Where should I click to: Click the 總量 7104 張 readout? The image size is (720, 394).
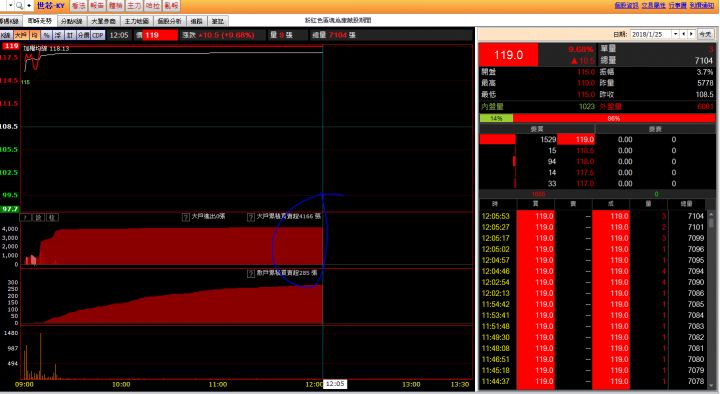pyautogui.click(x=334, y=35)
